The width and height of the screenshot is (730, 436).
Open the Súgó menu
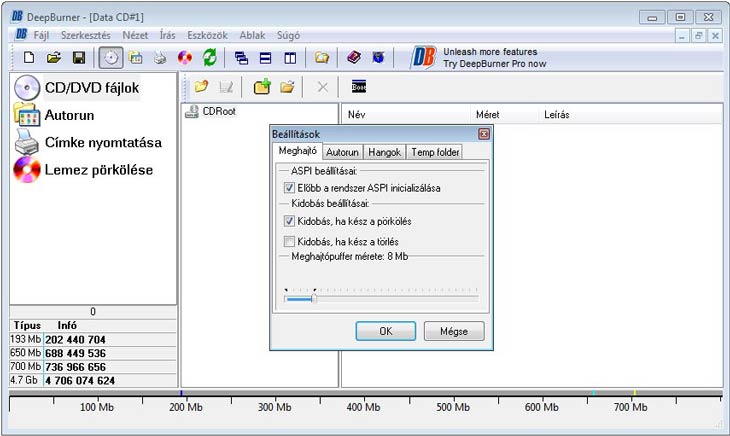point(288,35)
